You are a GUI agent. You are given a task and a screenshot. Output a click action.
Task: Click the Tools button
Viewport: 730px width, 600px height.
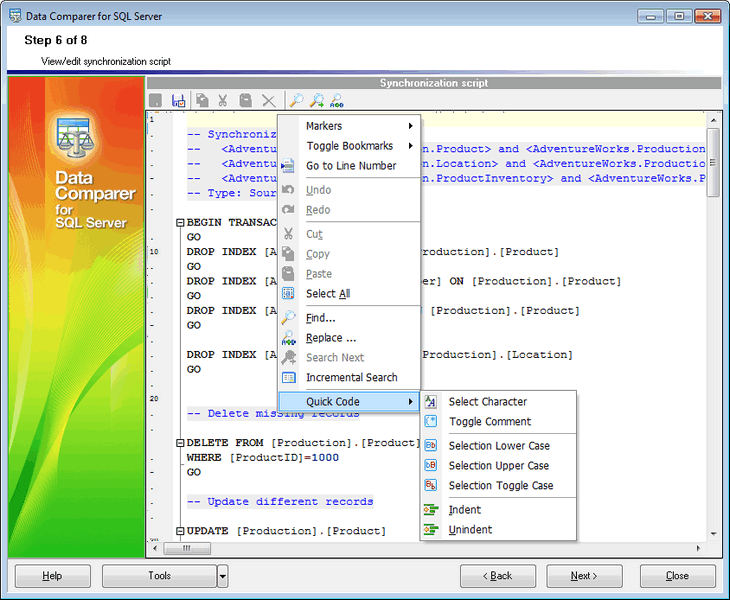[x=159, y=576]
